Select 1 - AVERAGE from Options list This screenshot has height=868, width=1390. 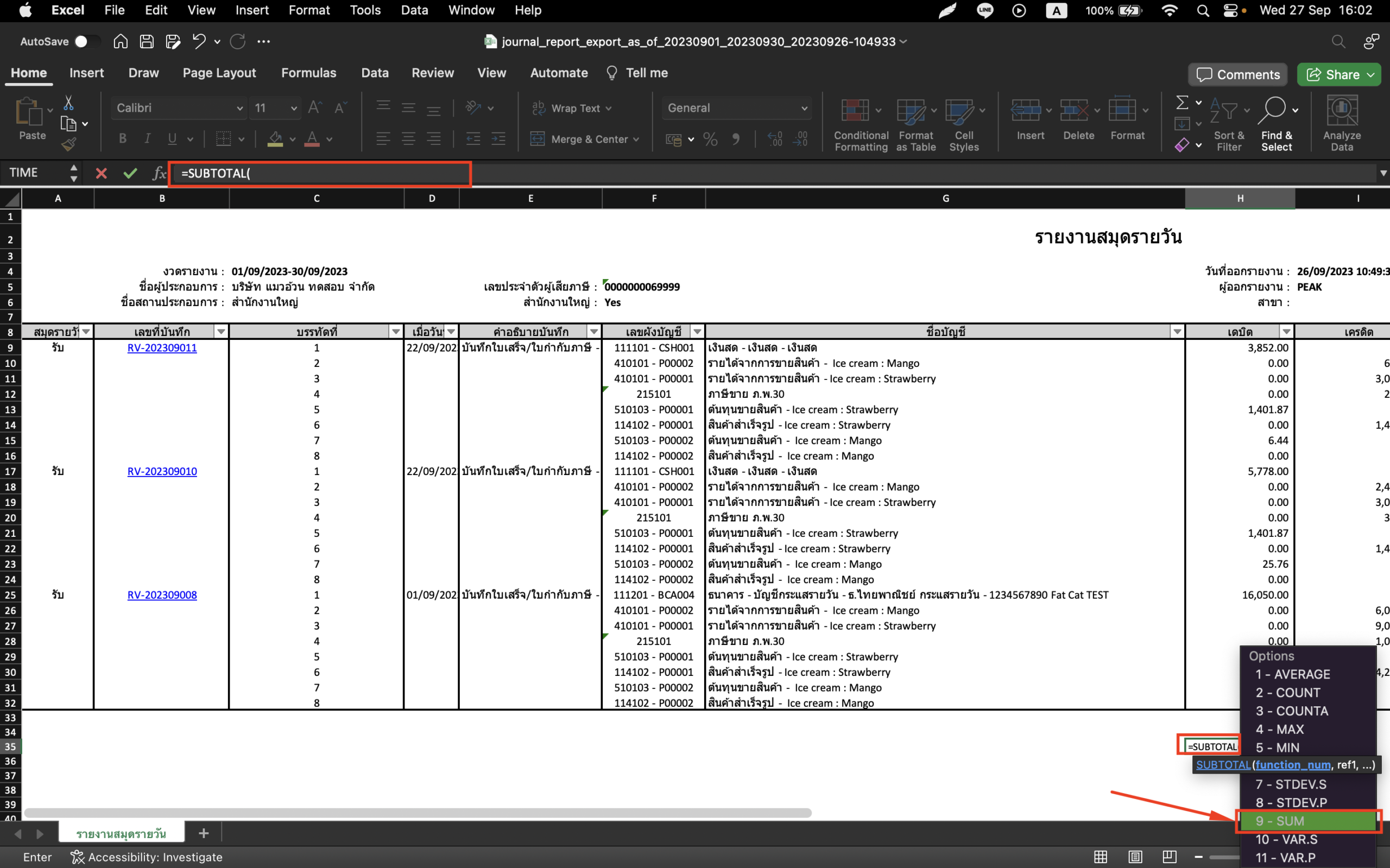click(x=1308, y=674)
